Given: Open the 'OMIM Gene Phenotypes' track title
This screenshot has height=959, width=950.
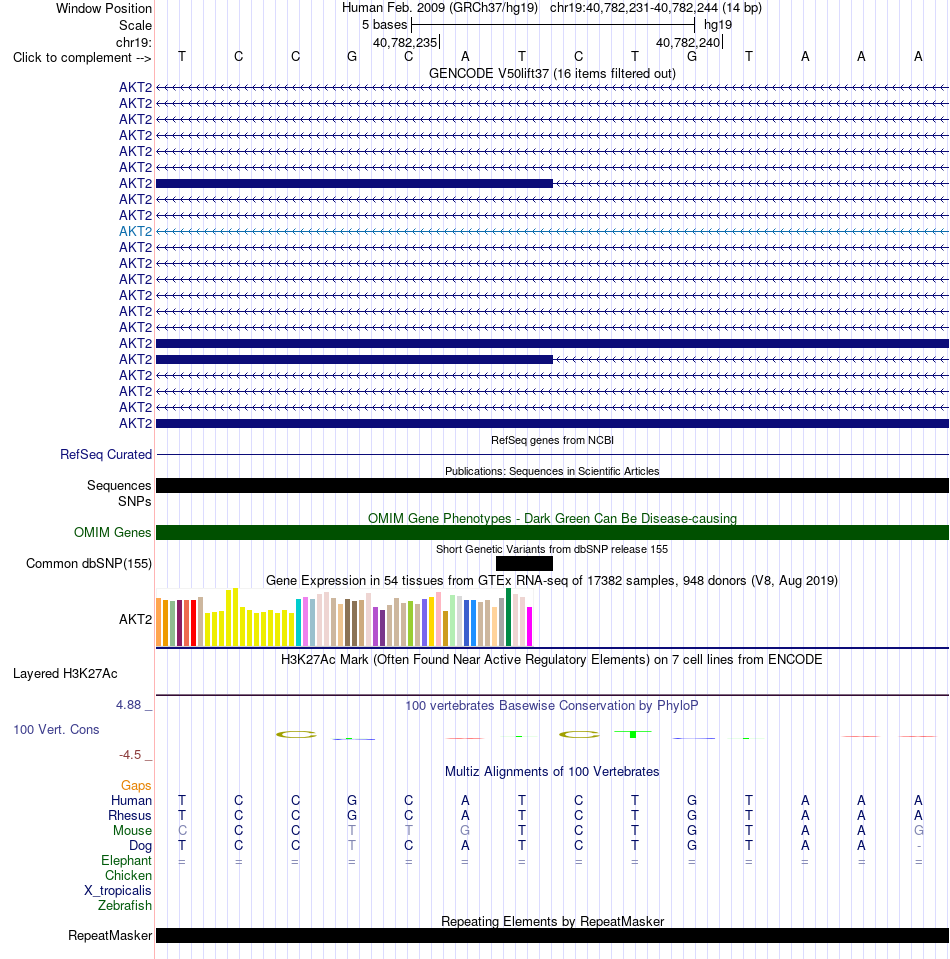Looking at the screenshot, I should (x=552, y=519).
